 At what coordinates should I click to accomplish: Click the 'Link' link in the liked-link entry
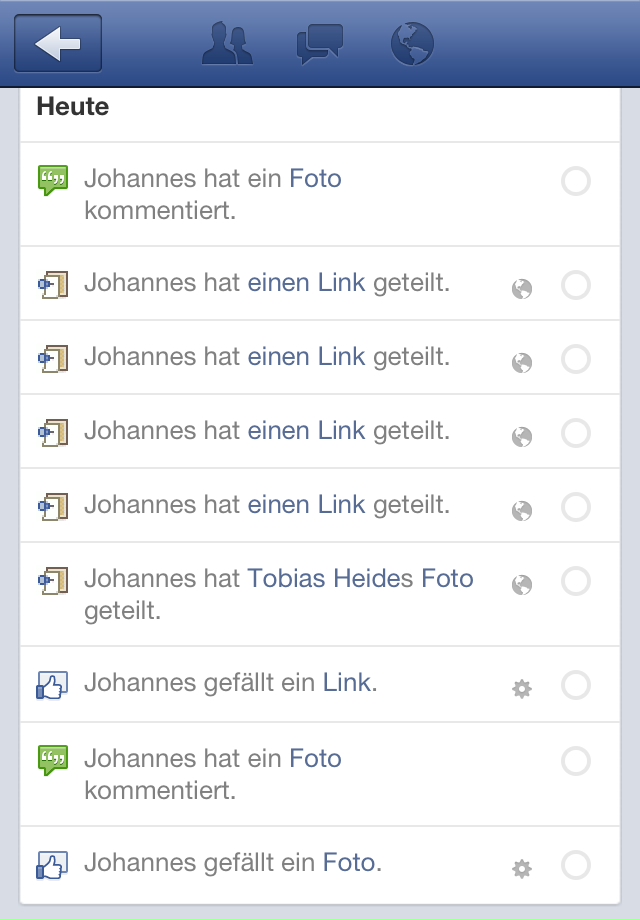point(347,683)
